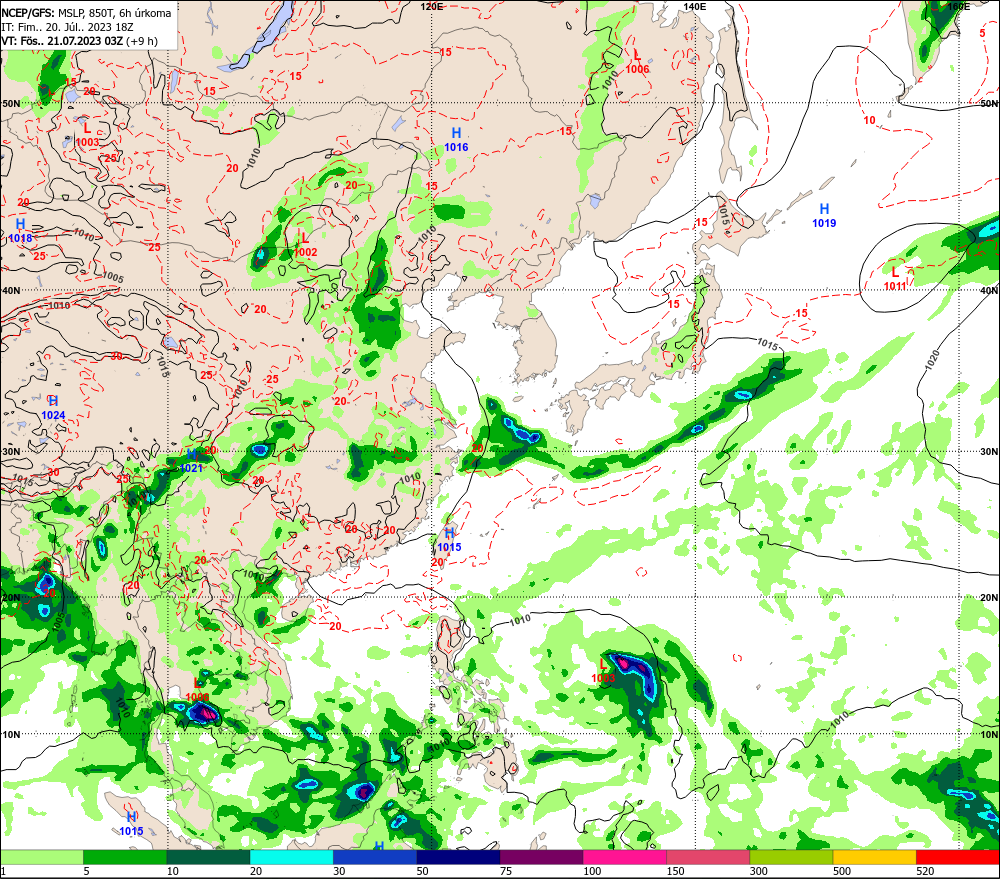Click the legend value '300'

[758, 871]
